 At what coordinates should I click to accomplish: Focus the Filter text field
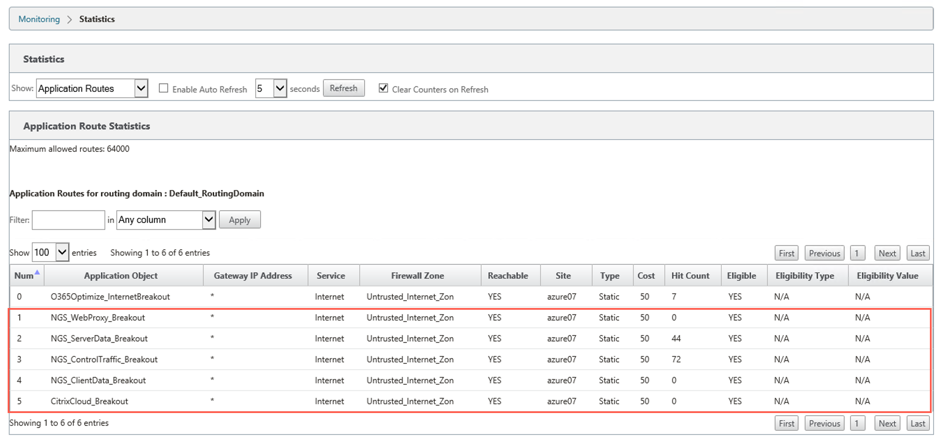point(68,220)
